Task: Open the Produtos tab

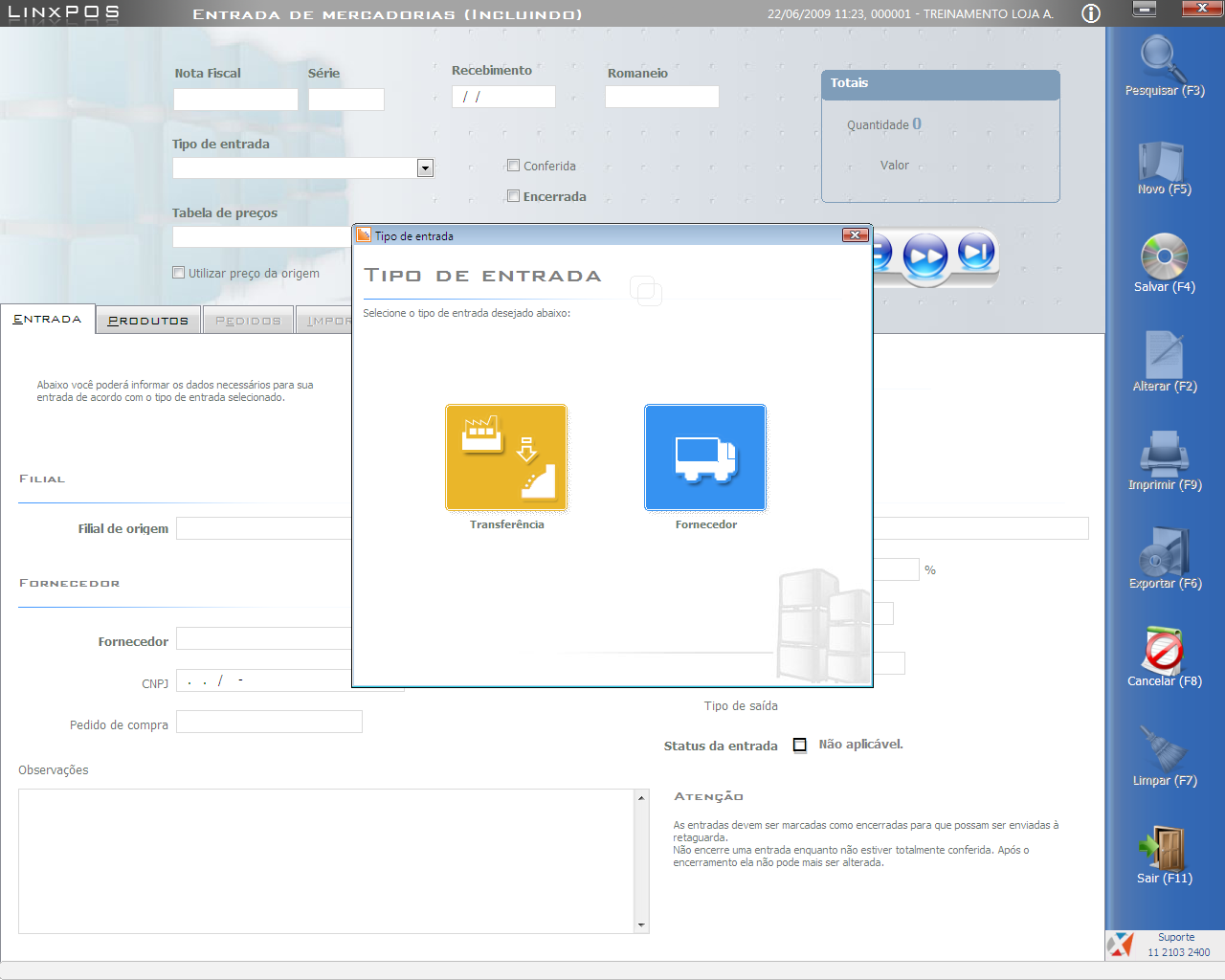Action: [x=148, y=321]
